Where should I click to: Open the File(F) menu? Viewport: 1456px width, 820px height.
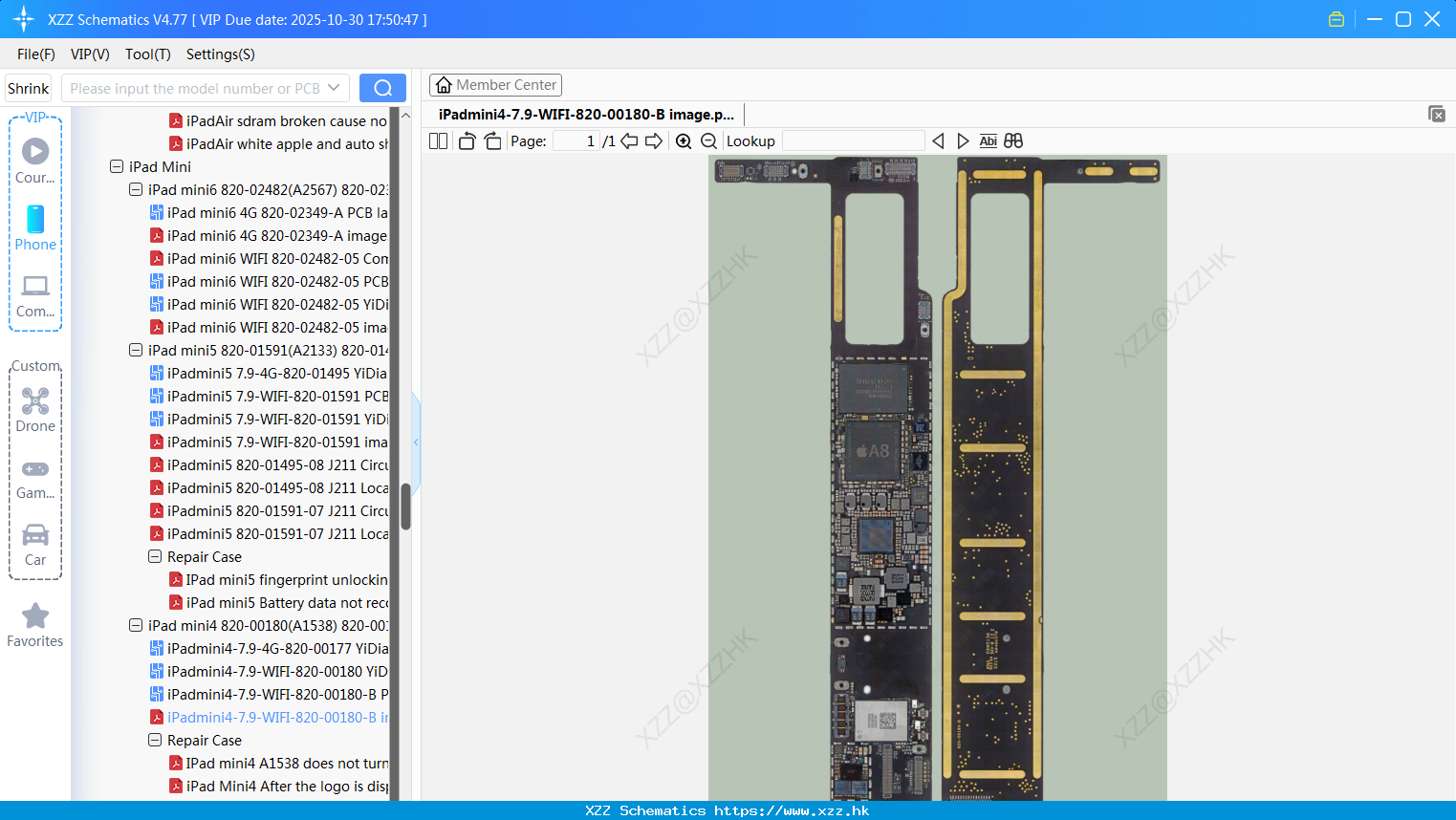[35, 54]
